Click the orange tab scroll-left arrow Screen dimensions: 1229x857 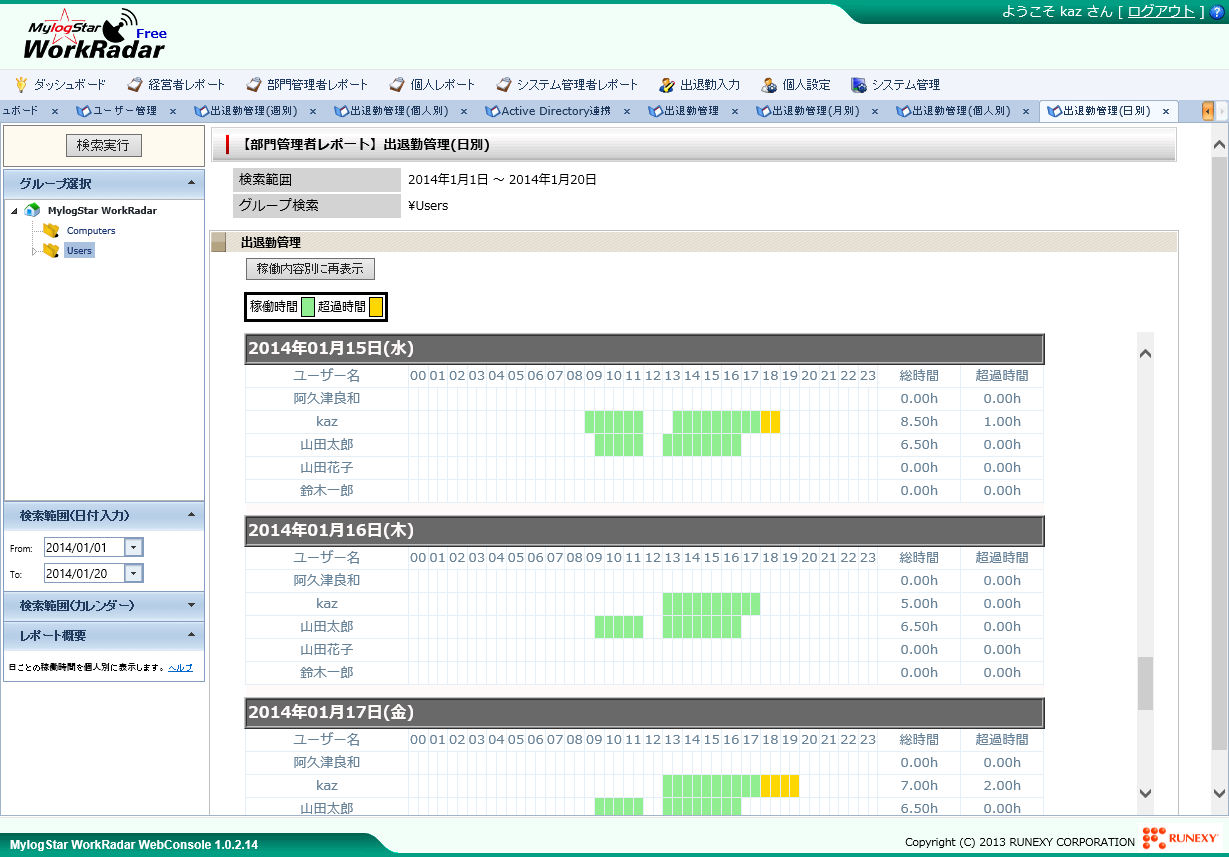tap(1208, 111)
